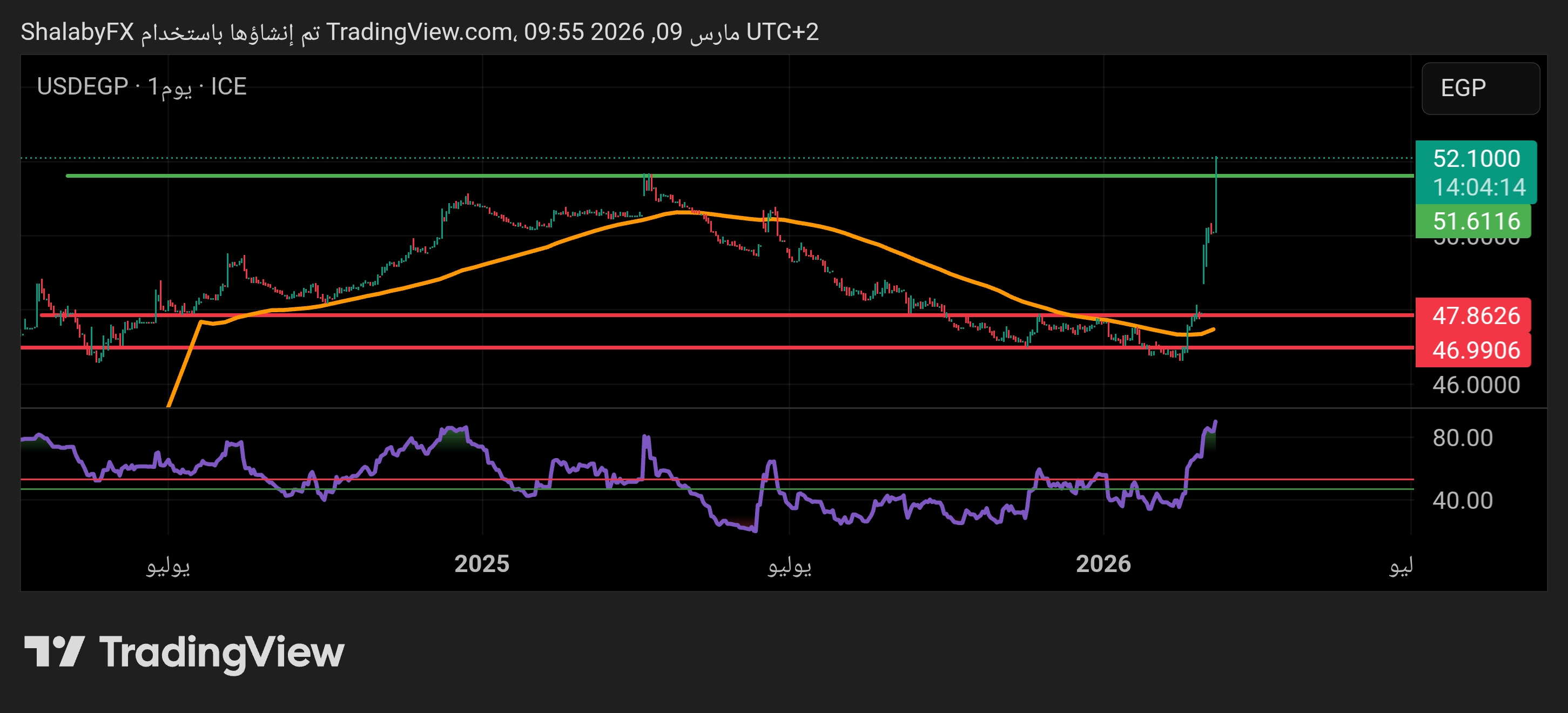Click the 2025 time axis label
Viewport: 1568px width, 713px height.
pos(481,564)
